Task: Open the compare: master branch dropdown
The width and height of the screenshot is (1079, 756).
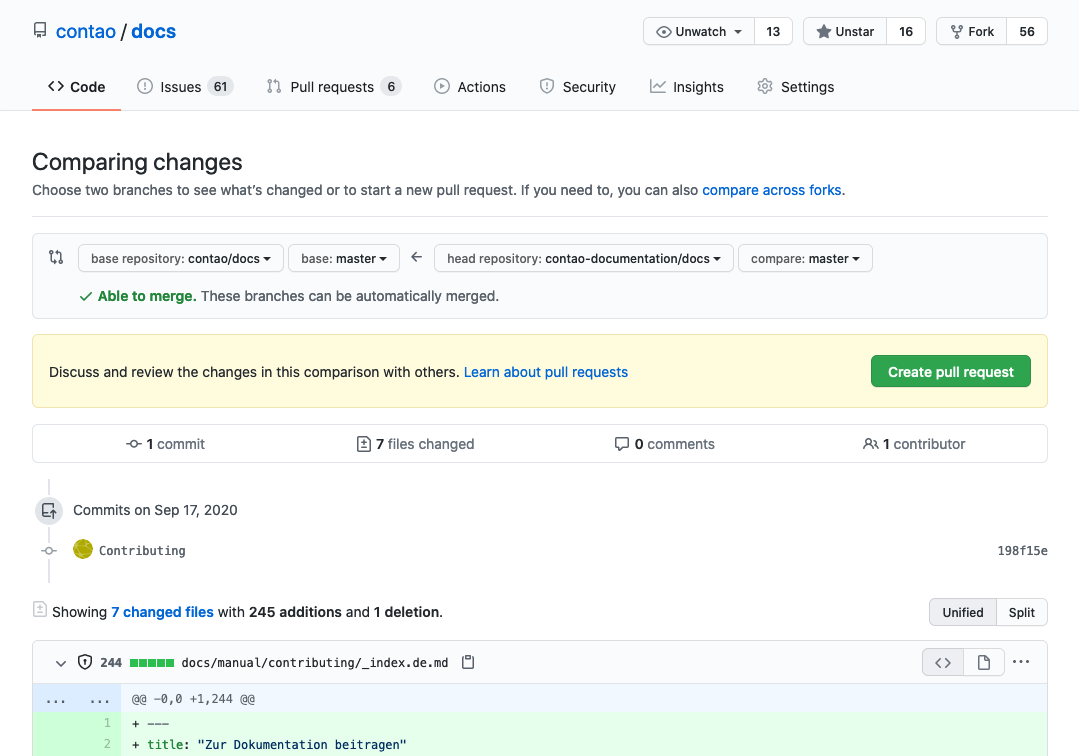Action: (804, 259)
